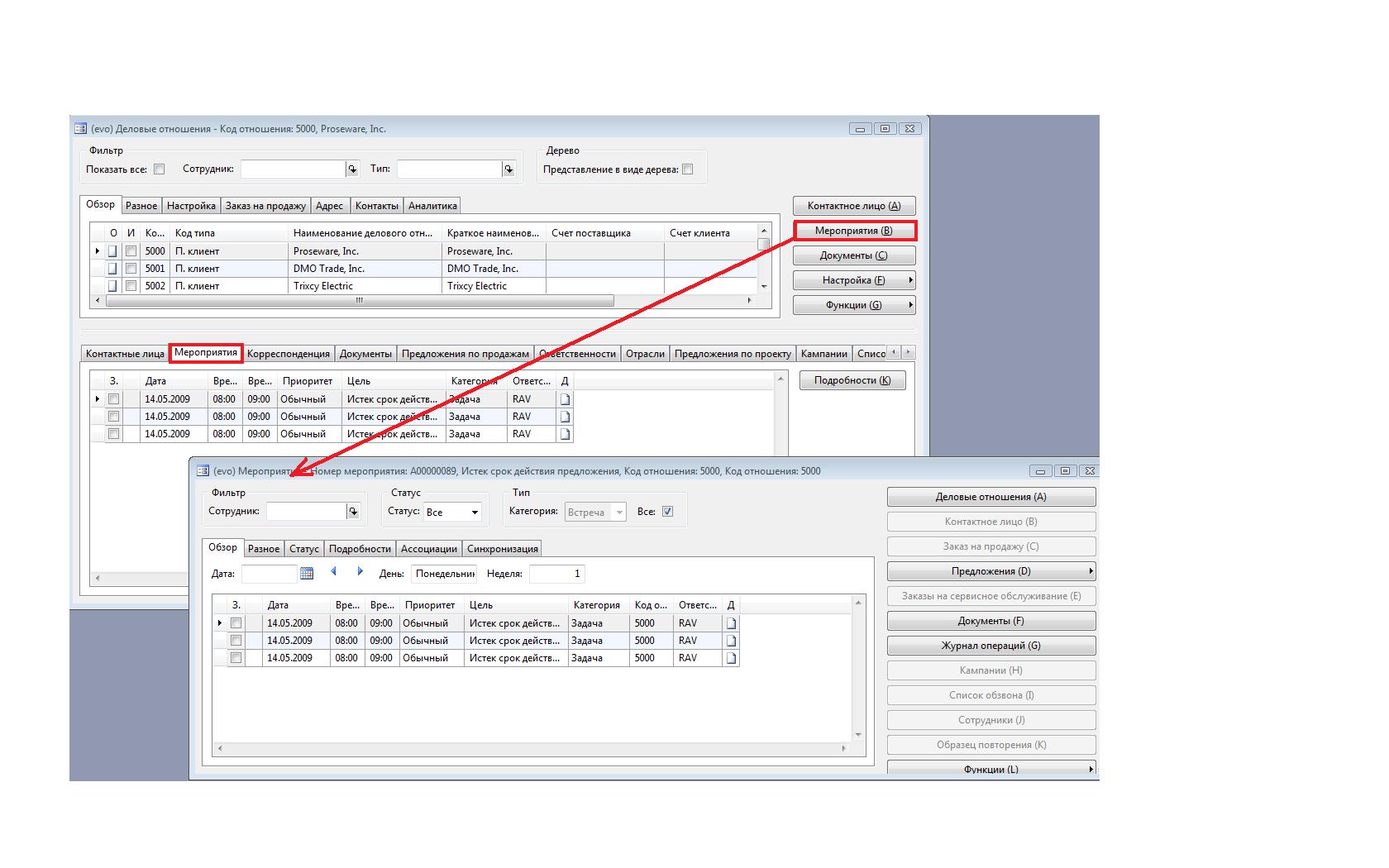Open the Настройка (F) submenu button

click(854, 280)
